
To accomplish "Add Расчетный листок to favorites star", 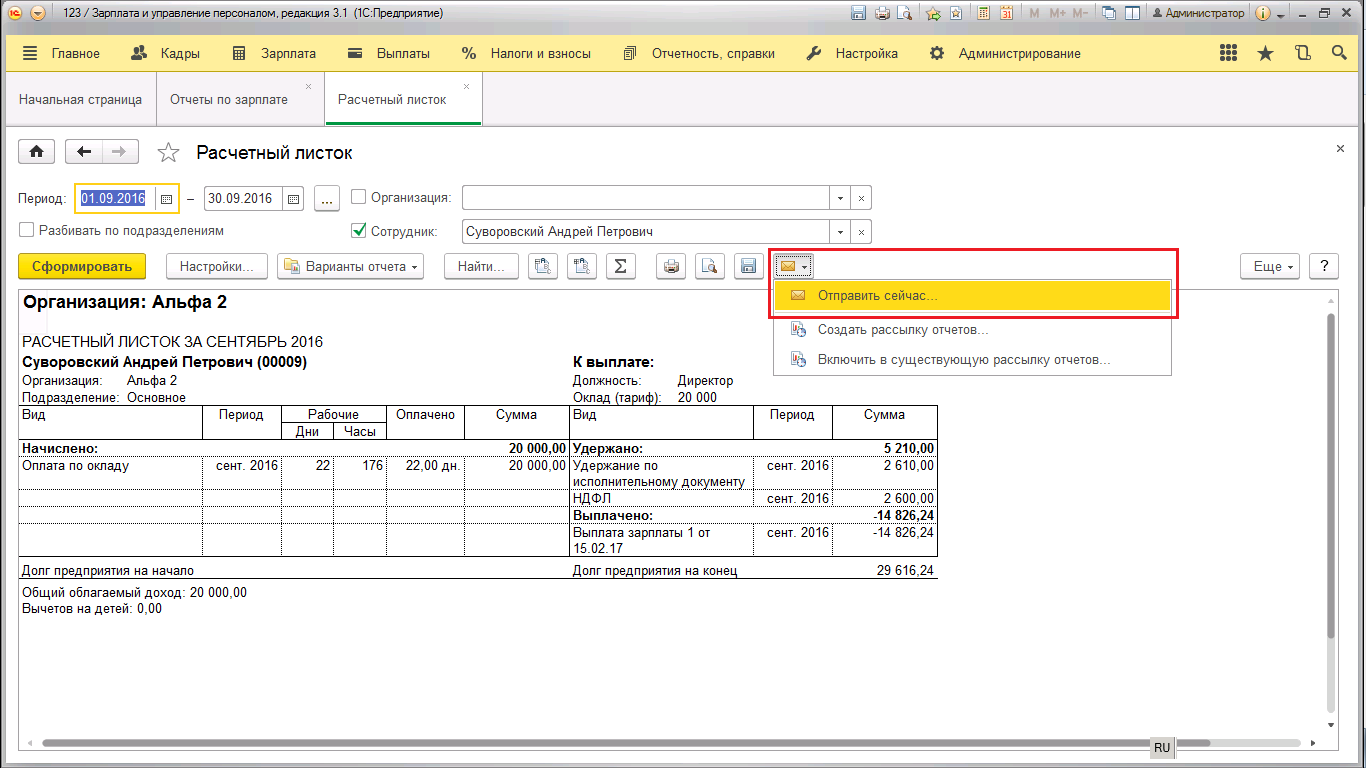I will [x=169, y=153].
